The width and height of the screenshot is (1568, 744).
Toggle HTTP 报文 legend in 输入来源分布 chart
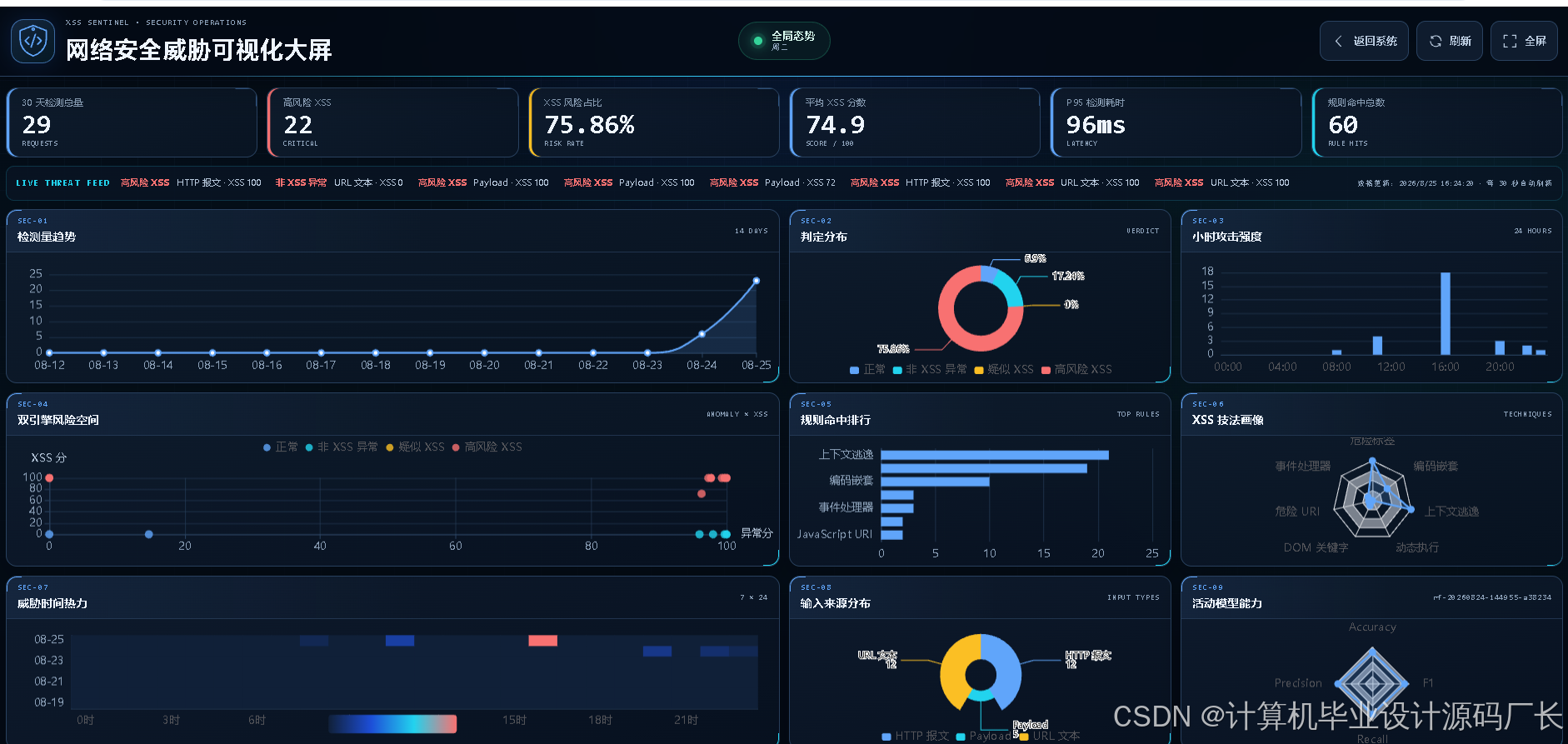click(x=916, y=736)
